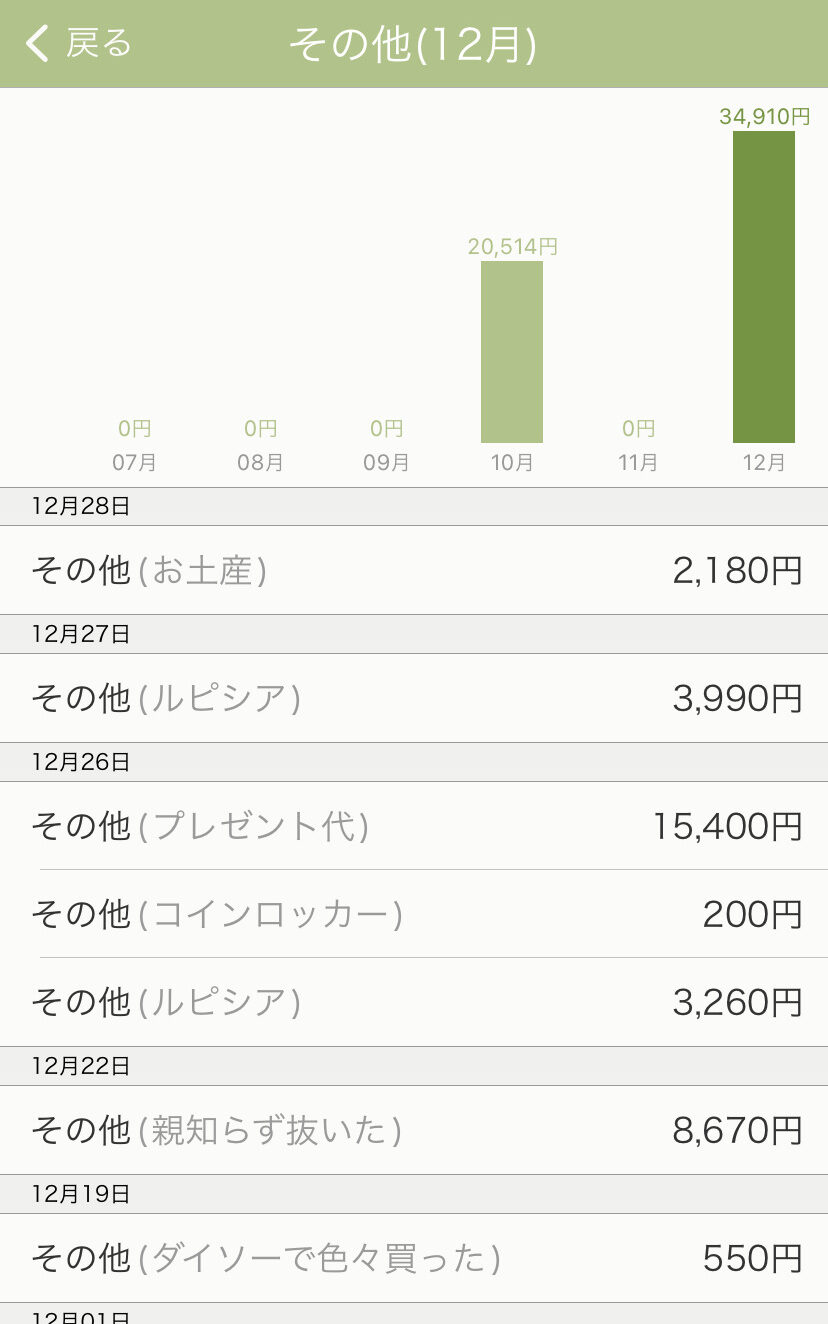This screenshot has height=1324, width=828.
Task: Tap the 11月 month label
Action: pyautogui.click(x=638, y=463)
